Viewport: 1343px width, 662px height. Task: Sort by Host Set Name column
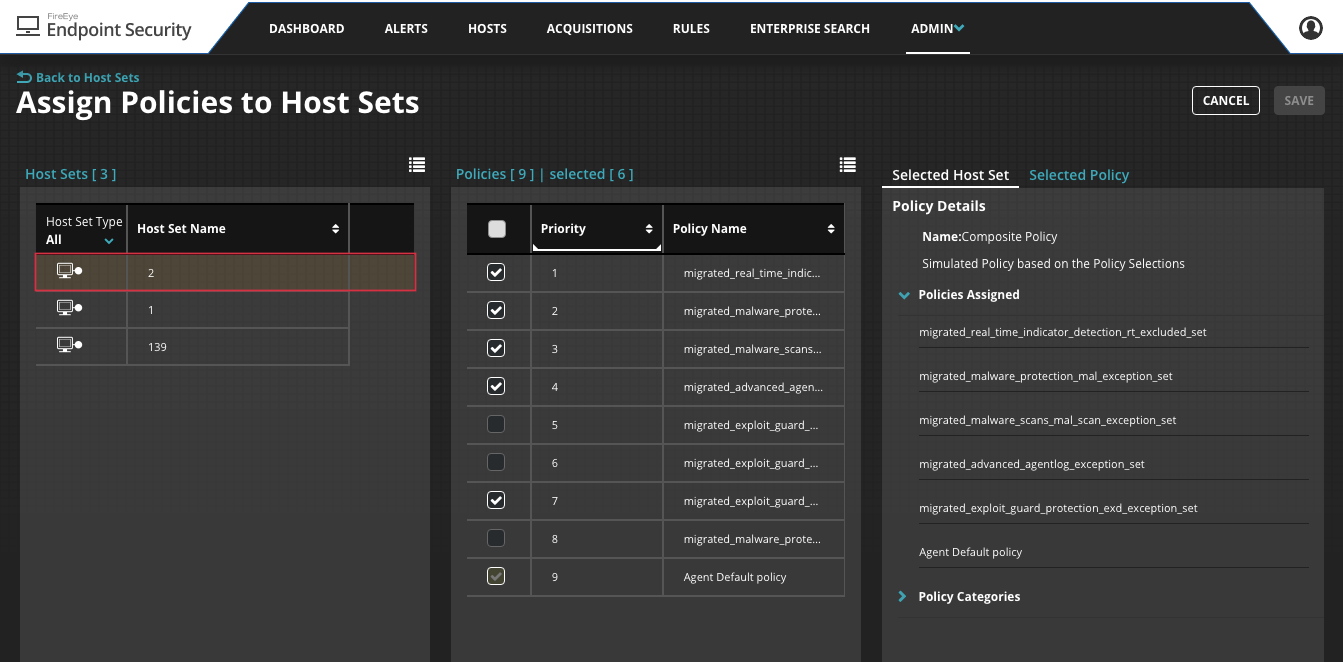click(336, 229)
